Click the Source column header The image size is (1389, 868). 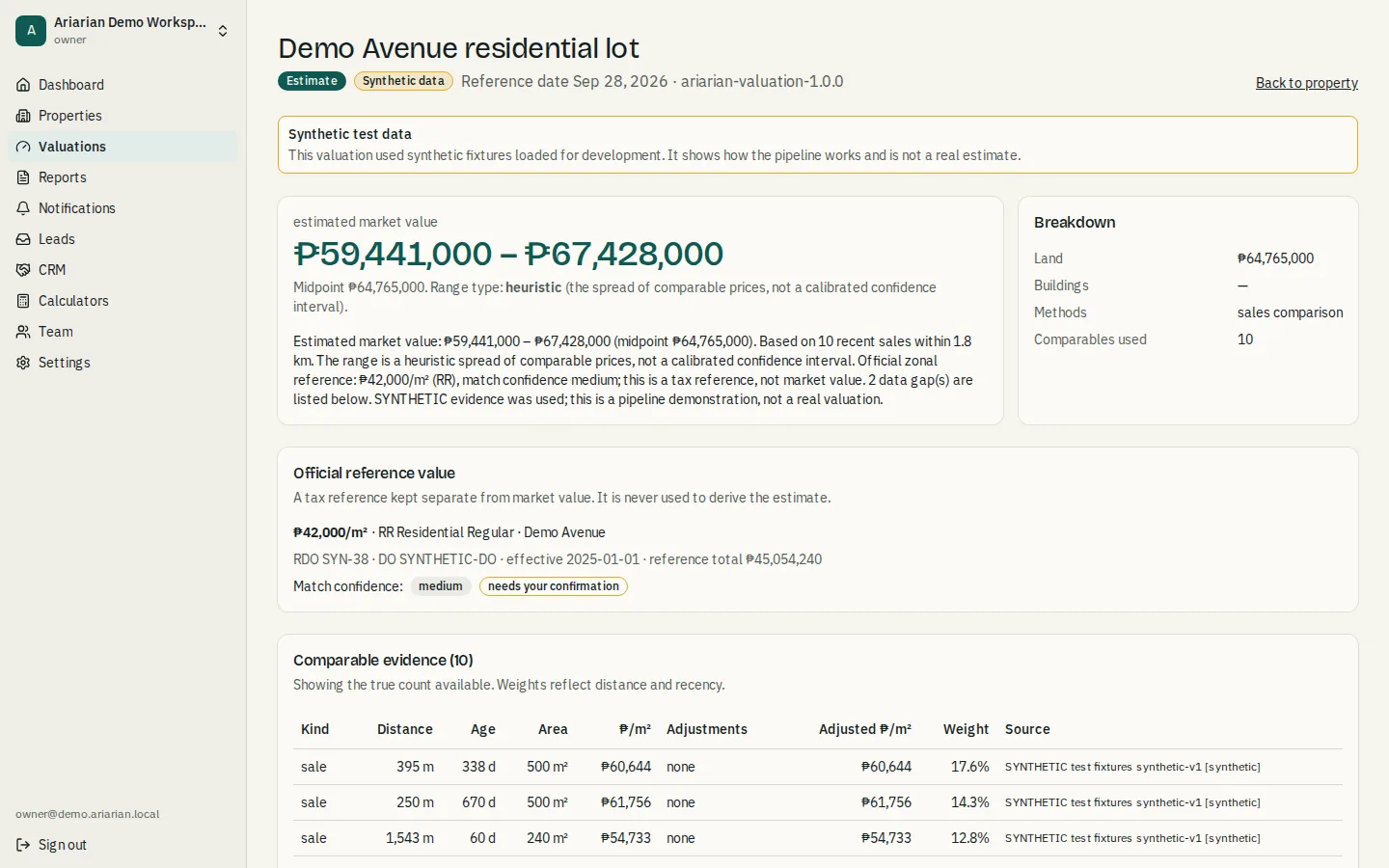click(1027, 729)
